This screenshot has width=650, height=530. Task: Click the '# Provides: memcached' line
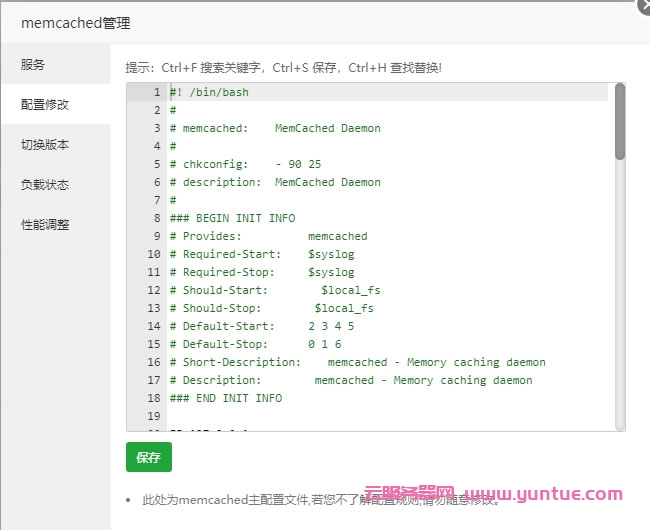coord(268,236)
